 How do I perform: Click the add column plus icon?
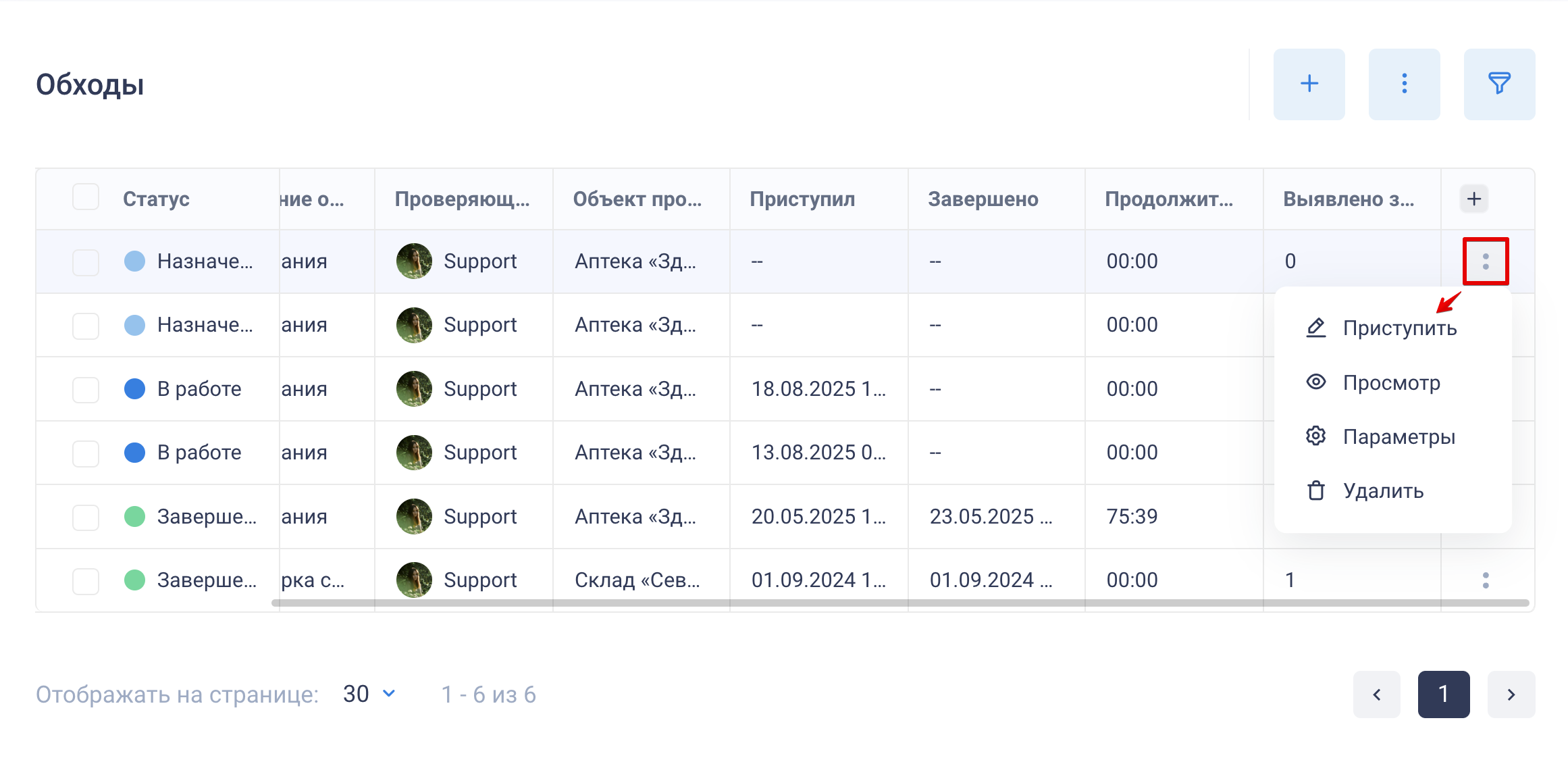pos(1474,199)
